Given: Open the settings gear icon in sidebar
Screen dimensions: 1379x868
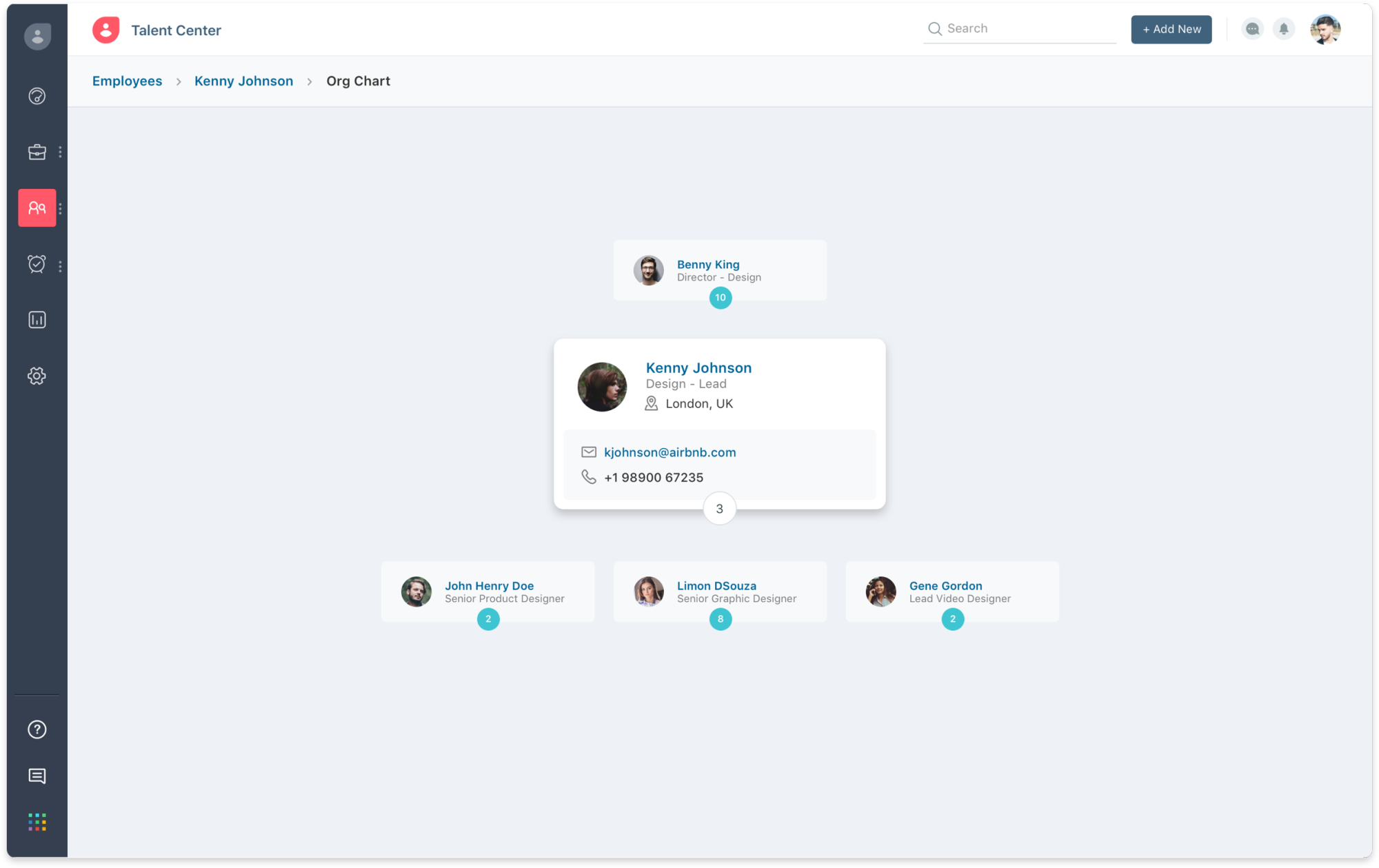Looking at the screenshot, I should (x=37, y=376).
